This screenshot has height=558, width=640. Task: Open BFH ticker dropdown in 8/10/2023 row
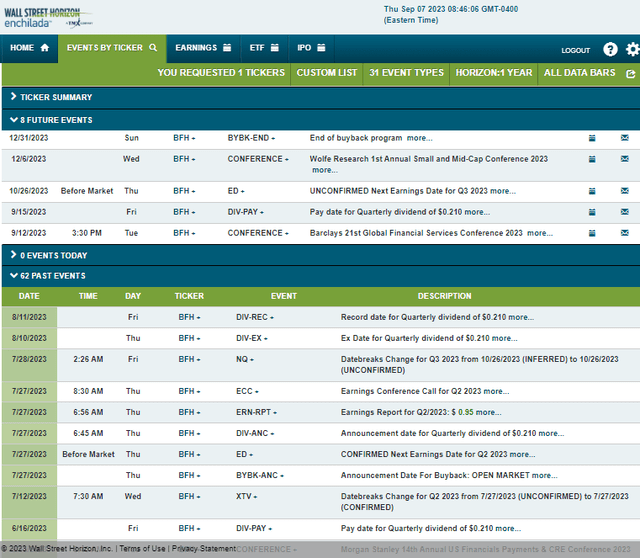tap(189, 338)
